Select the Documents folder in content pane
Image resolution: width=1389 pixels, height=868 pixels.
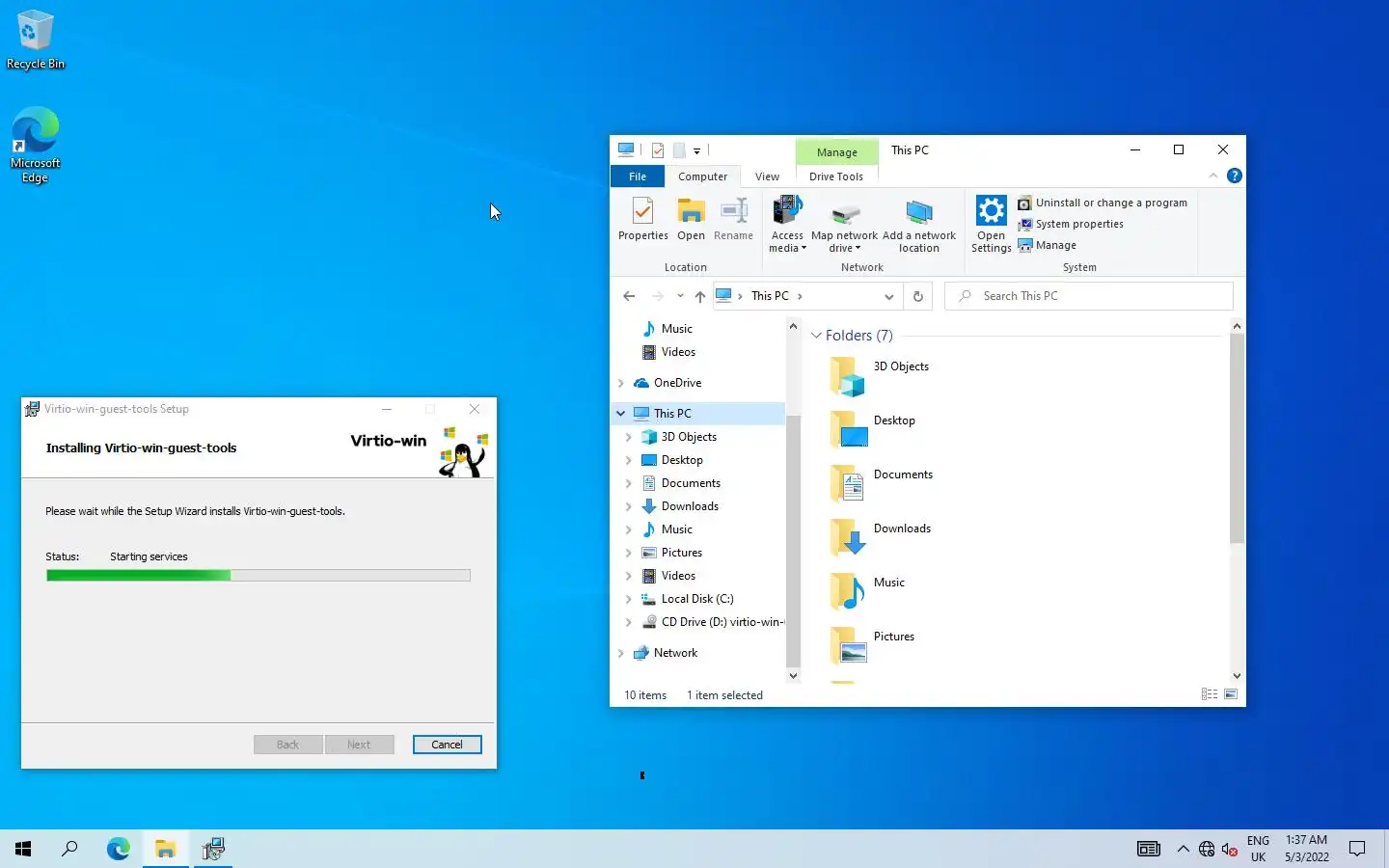tap(882, 483)
